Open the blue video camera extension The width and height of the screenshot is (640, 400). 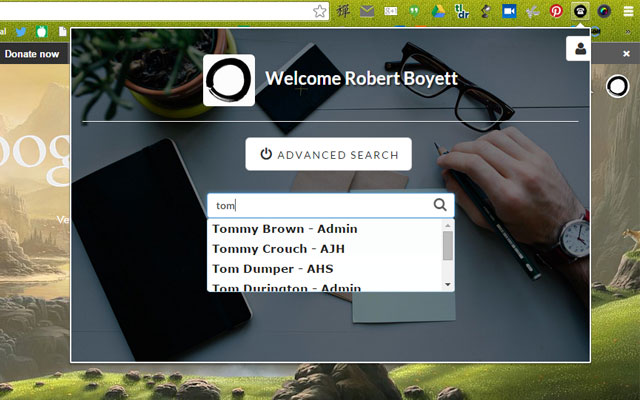509,11
